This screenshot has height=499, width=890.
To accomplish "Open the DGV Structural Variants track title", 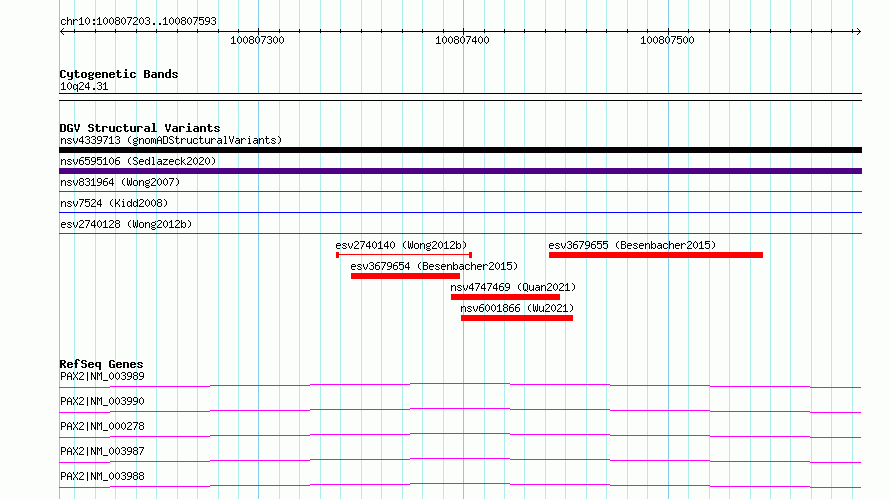I will click(140, 128).
